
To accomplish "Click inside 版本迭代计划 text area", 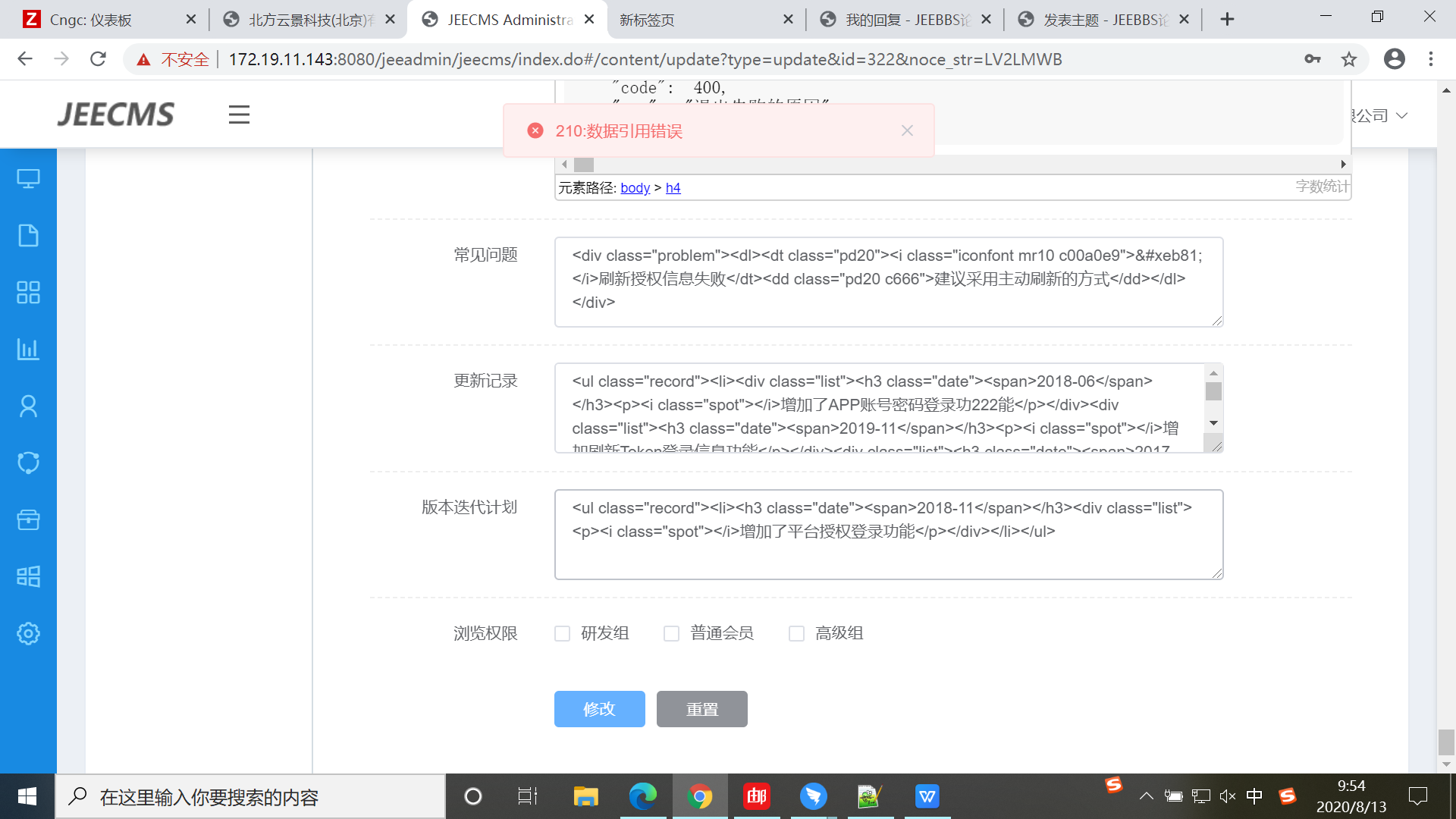I will (x=887, y=554).
